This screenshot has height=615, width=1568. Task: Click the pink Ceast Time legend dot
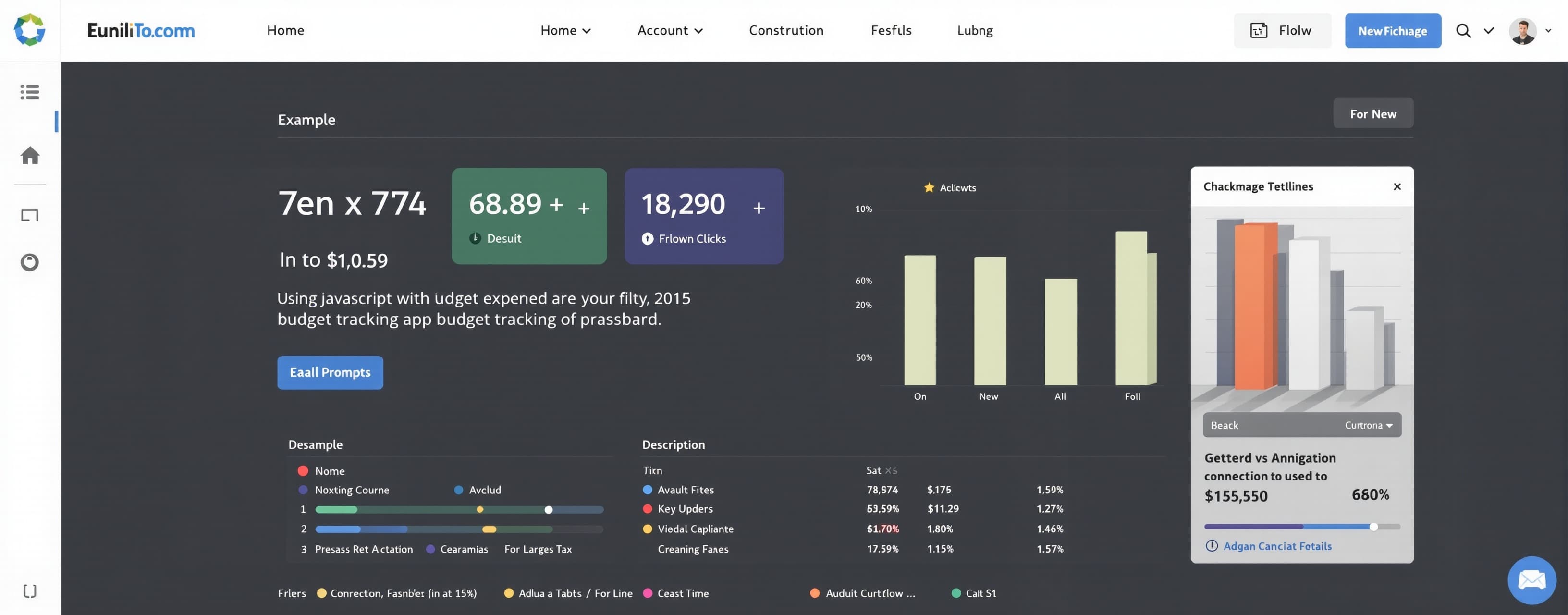648,592
